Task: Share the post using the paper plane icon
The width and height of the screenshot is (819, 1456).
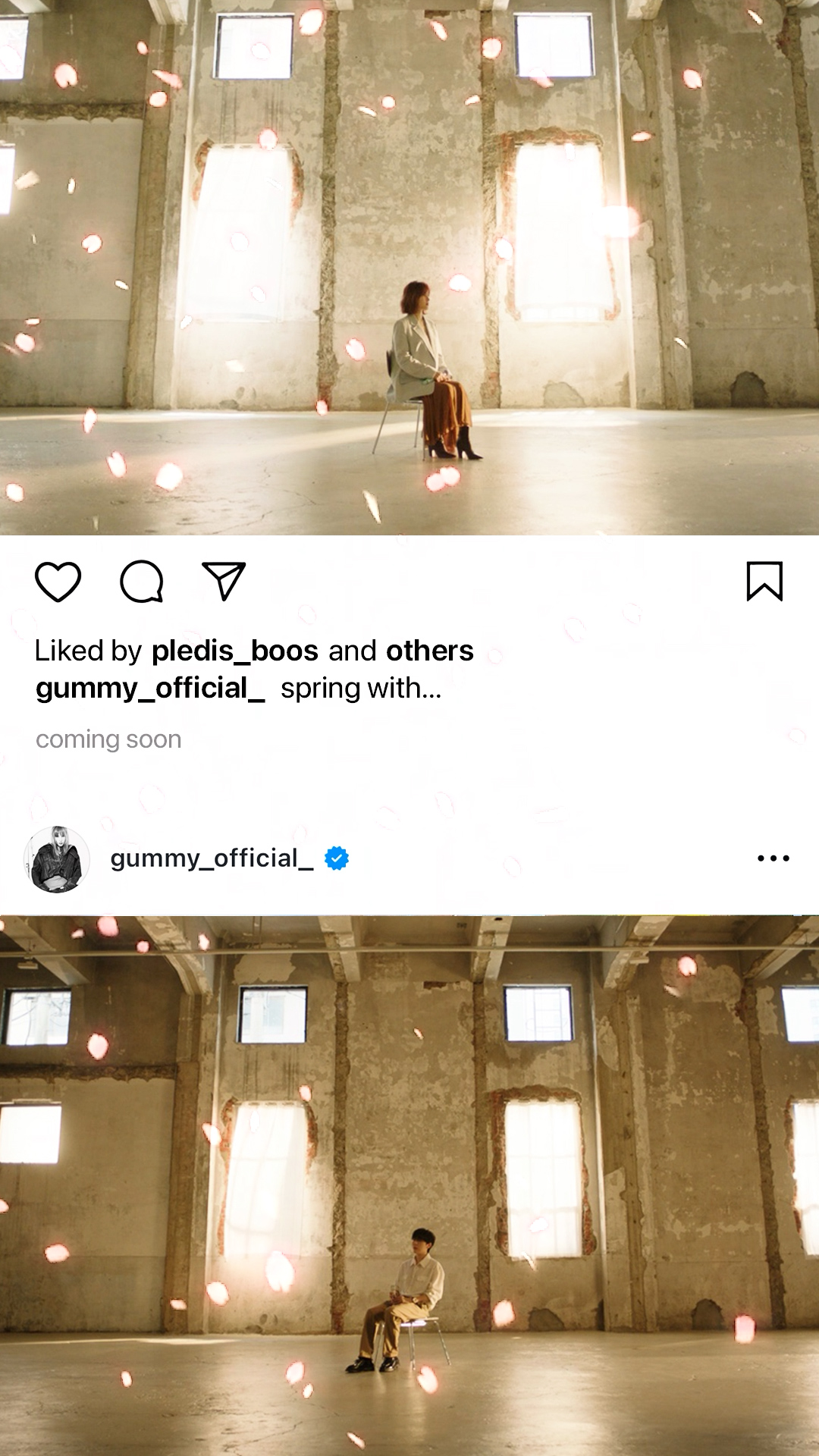Action: (224, 581)
